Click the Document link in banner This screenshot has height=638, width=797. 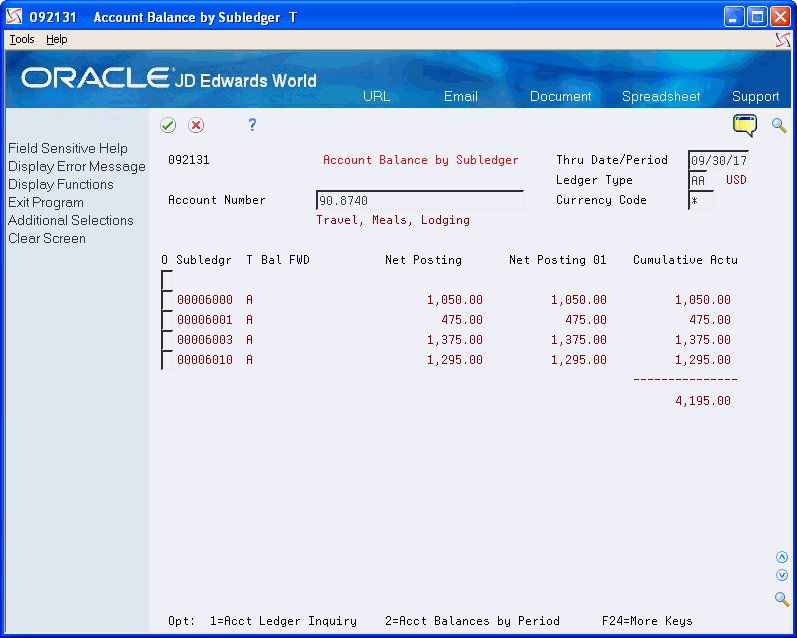click(x=561, y=97)
